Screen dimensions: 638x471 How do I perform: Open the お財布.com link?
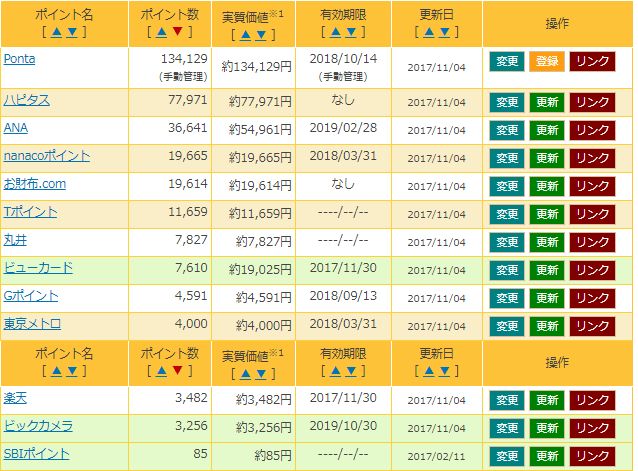click(x=35, y=184)
